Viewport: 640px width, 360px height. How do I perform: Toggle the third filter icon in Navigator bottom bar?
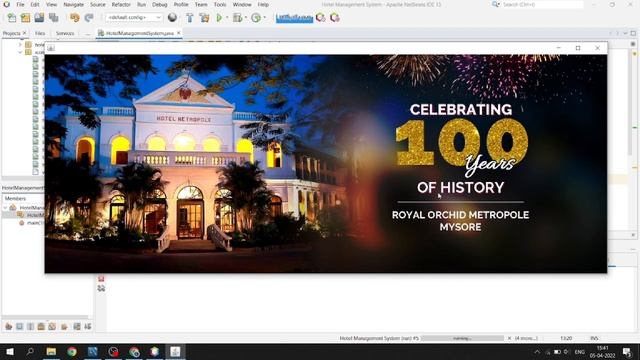pos(30,327)
